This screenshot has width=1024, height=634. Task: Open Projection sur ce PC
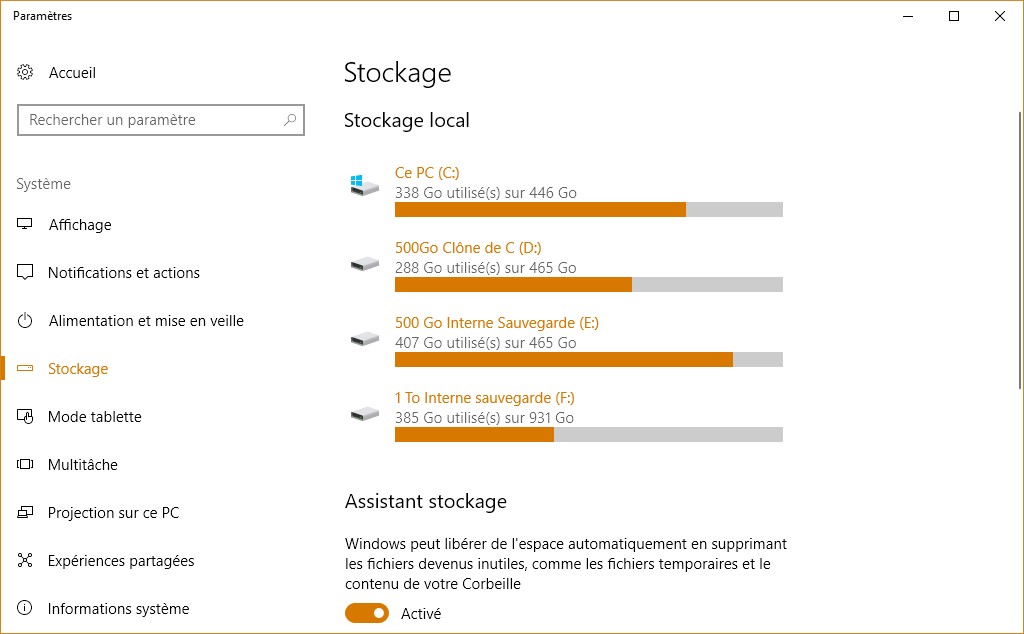coord(113,513)
